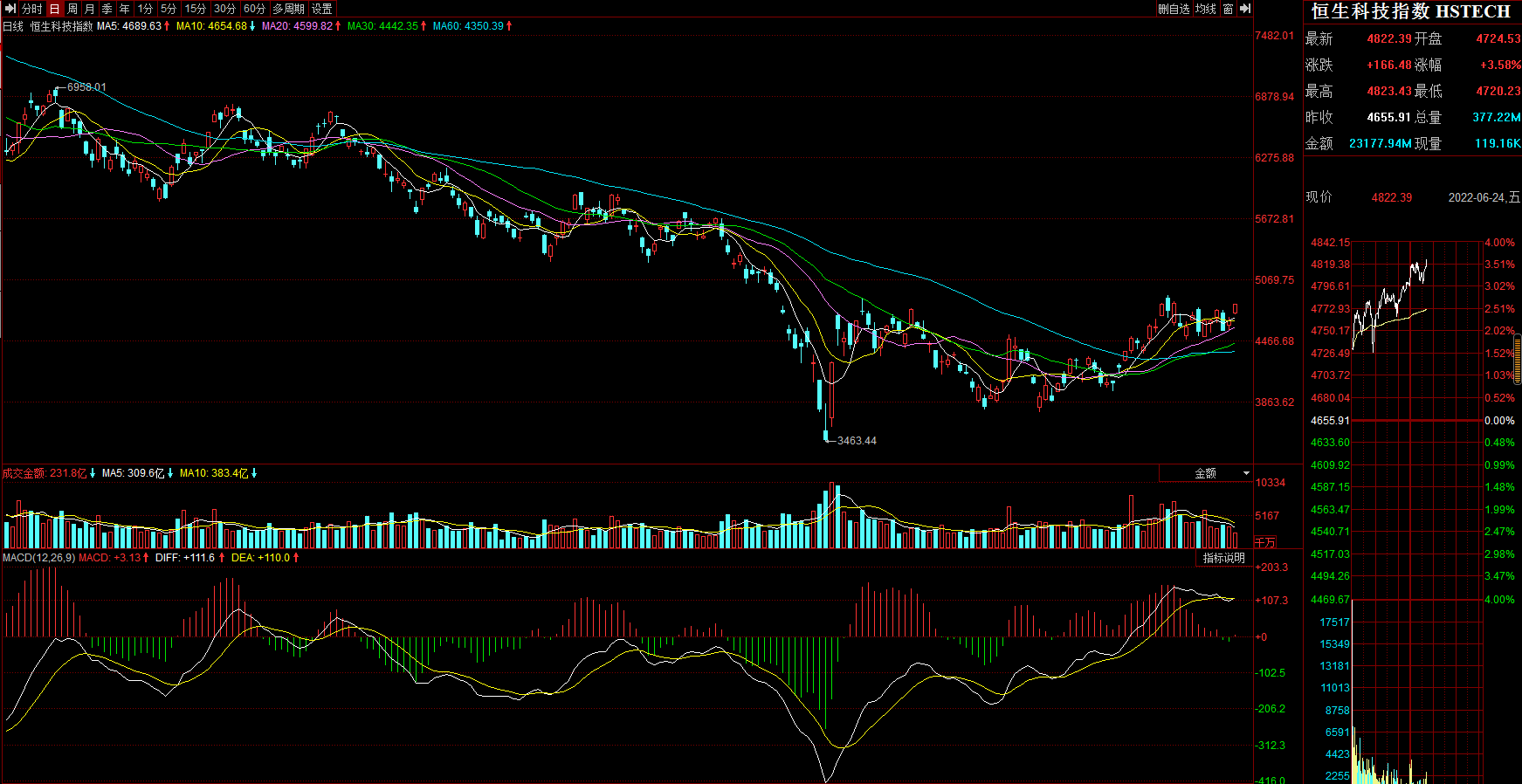Switch to the 30分 minute chart
This screenshot has width=1522, height=784.
(225, 9)
